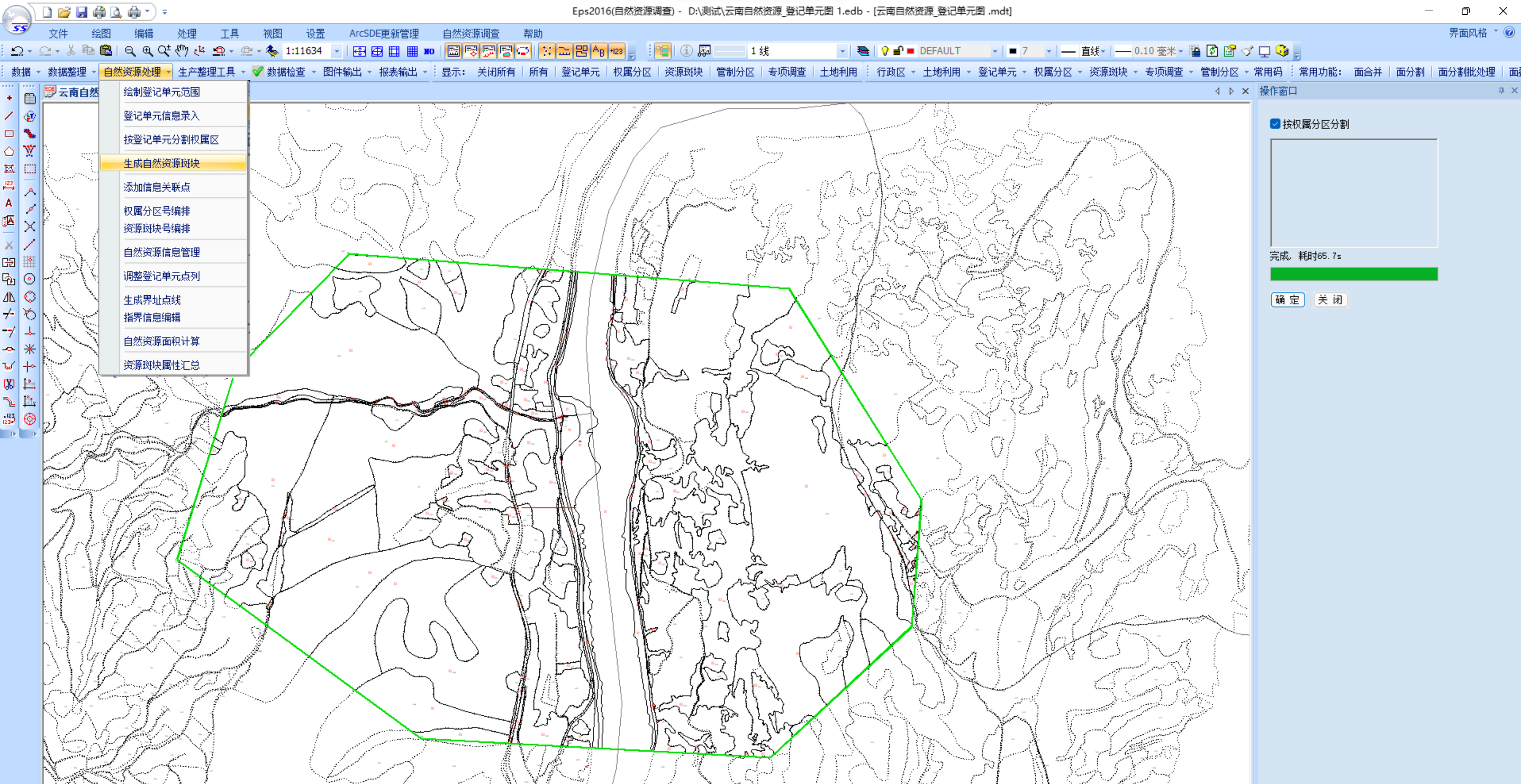Click the help question mark icon

(1509, 32)
